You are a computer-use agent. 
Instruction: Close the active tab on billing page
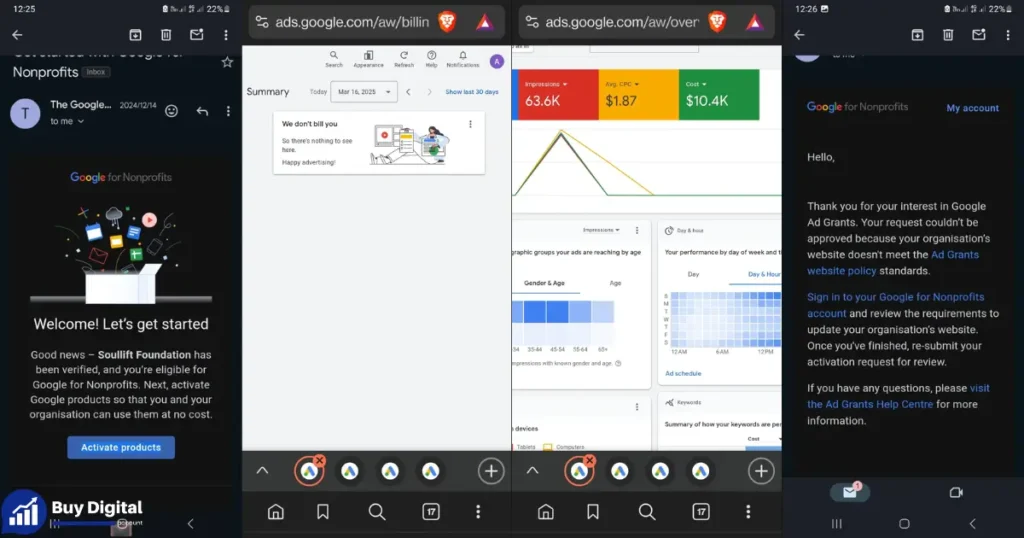tap(319, 460)
